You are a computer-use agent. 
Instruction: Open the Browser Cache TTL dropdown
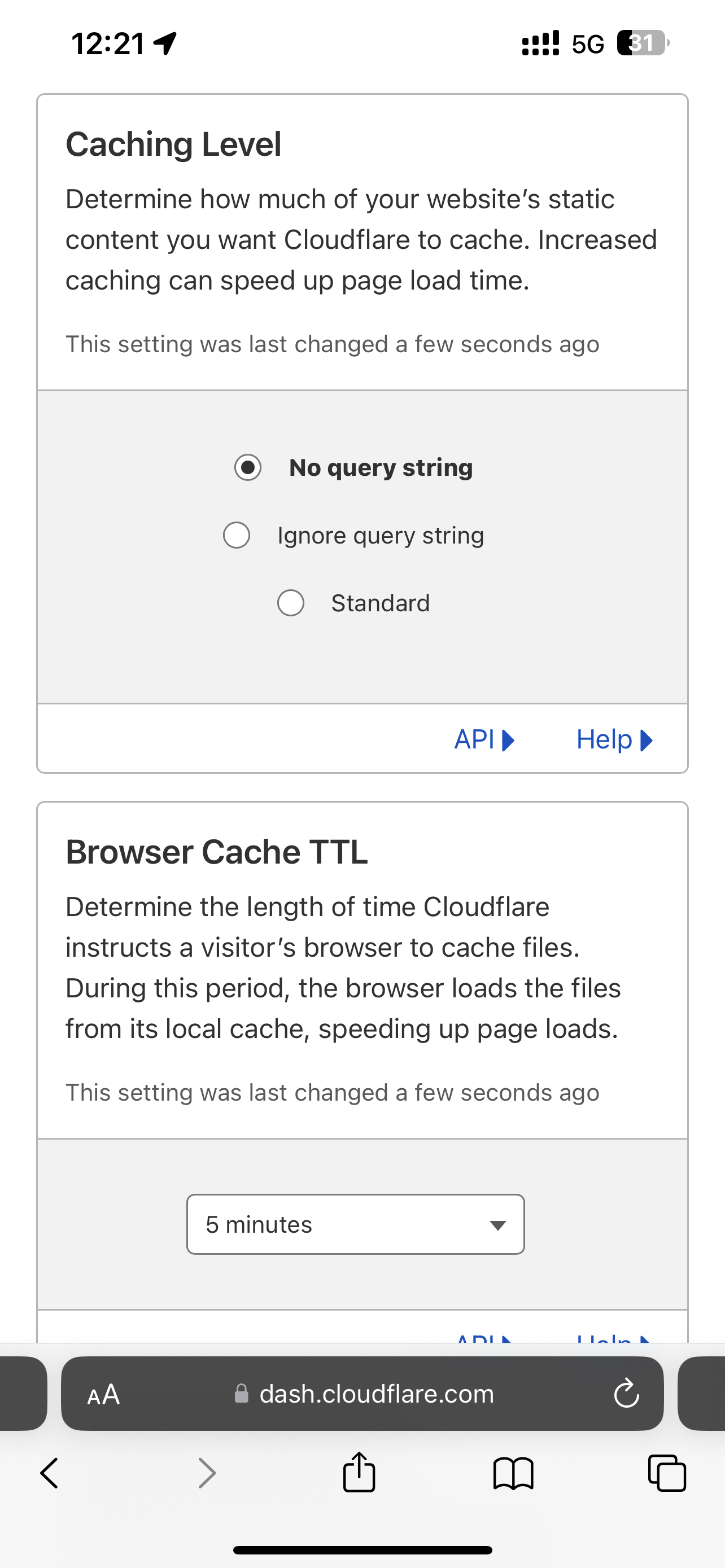coord(355,1224)
